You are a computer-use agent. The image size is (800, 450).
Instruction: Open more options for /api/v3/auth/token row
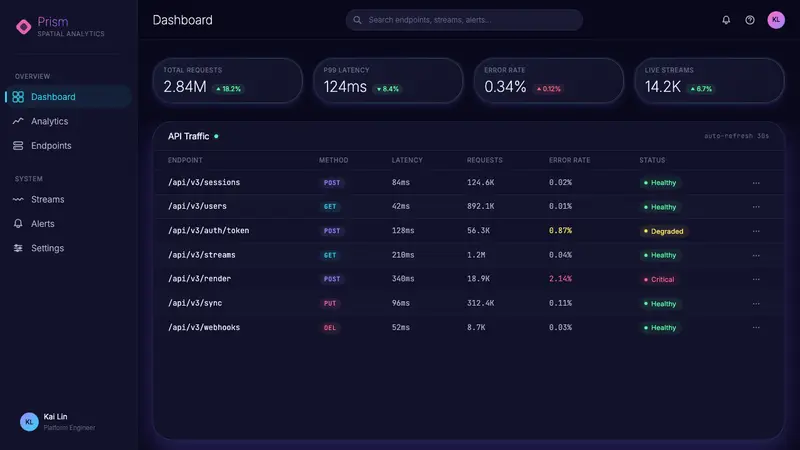pos(756,231)
